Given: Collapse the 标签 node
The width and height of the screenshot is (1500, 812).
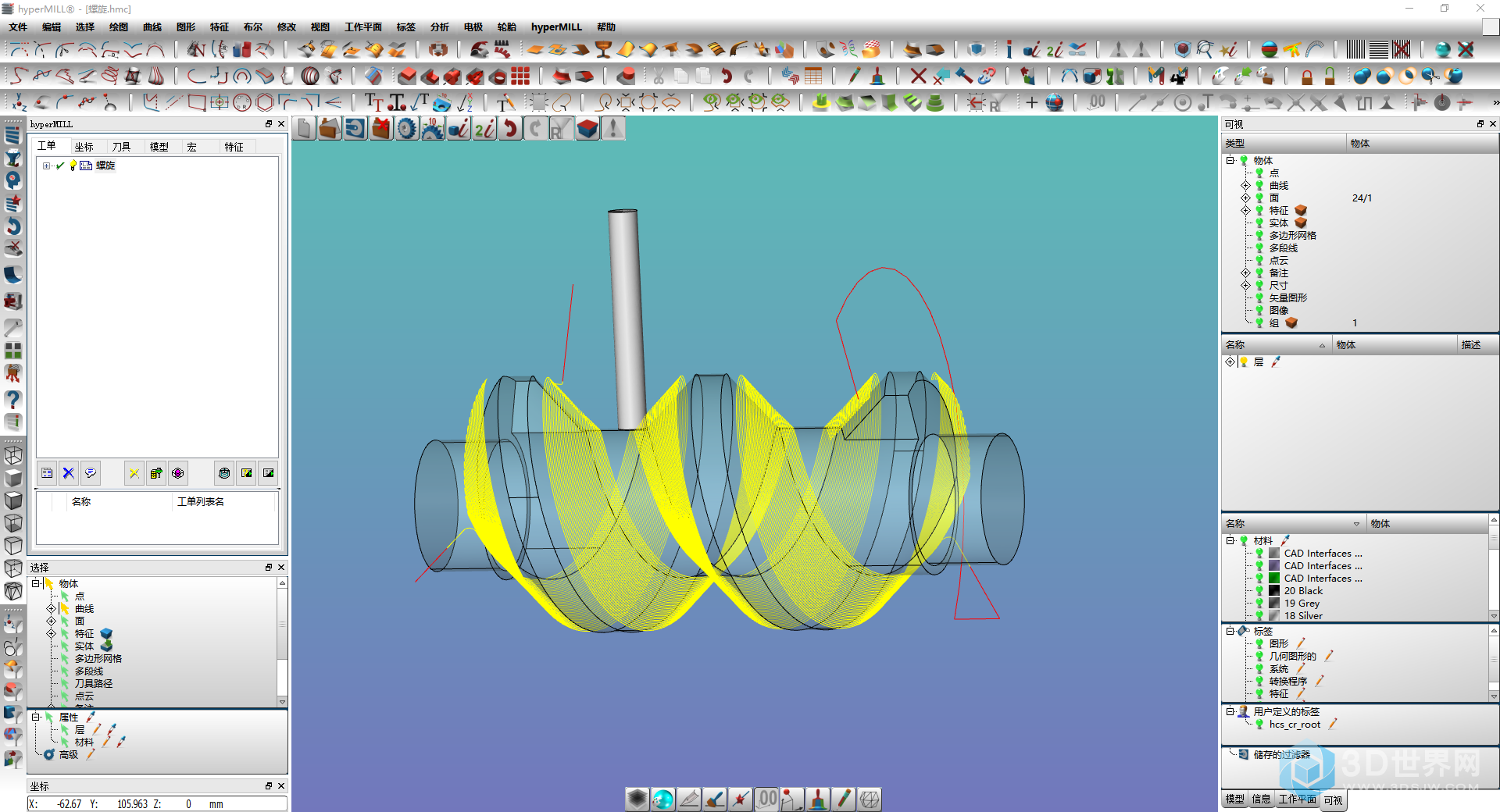Looking at the screenshot, I should point(1230,632).
